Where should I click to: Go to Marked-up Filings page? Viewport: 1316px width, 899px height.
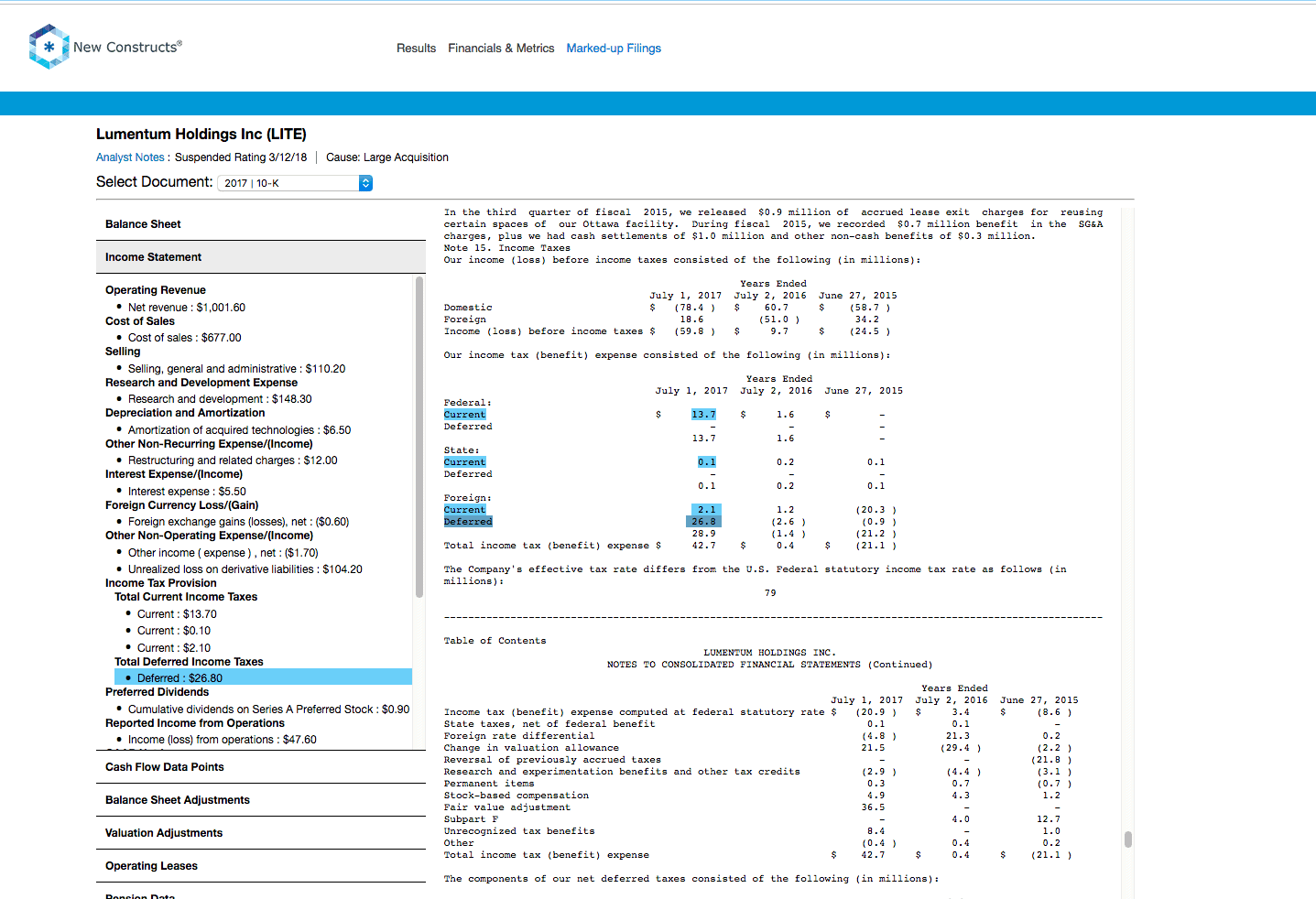pyautogui.click(x=614, y=49)
